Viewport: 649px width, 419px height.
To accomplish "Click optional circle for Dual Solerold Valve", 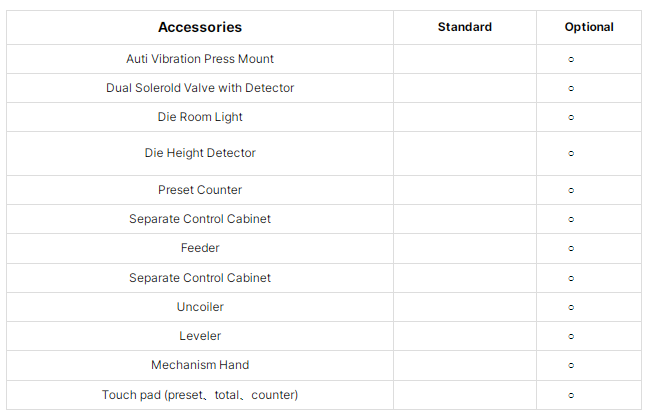I will 571,89.
